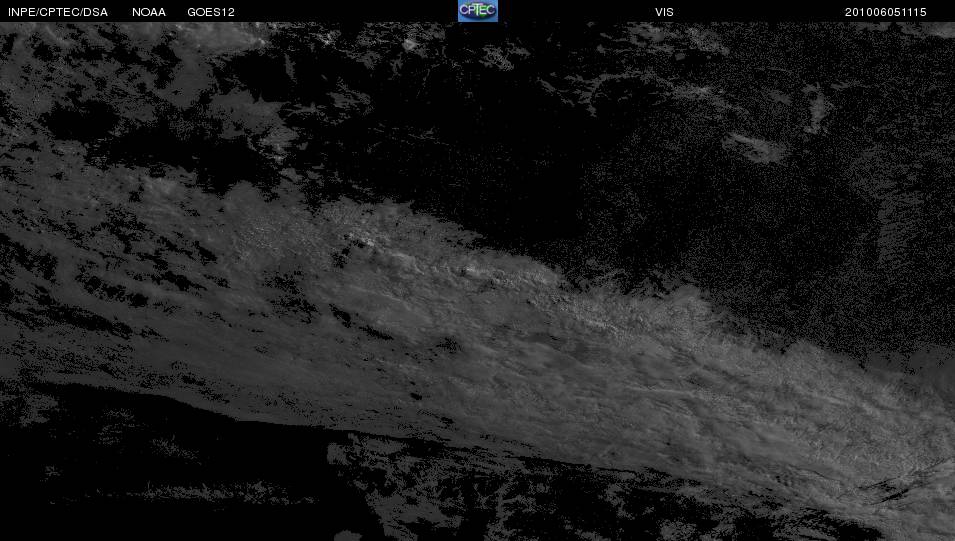Click the CPTEC logo in header

click(x=478, y=11)
